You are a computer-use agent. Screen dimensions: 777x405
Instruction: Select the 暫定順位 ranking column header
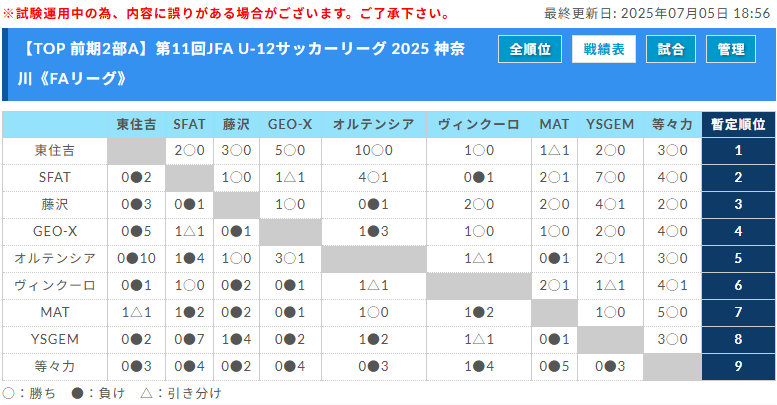738,124
